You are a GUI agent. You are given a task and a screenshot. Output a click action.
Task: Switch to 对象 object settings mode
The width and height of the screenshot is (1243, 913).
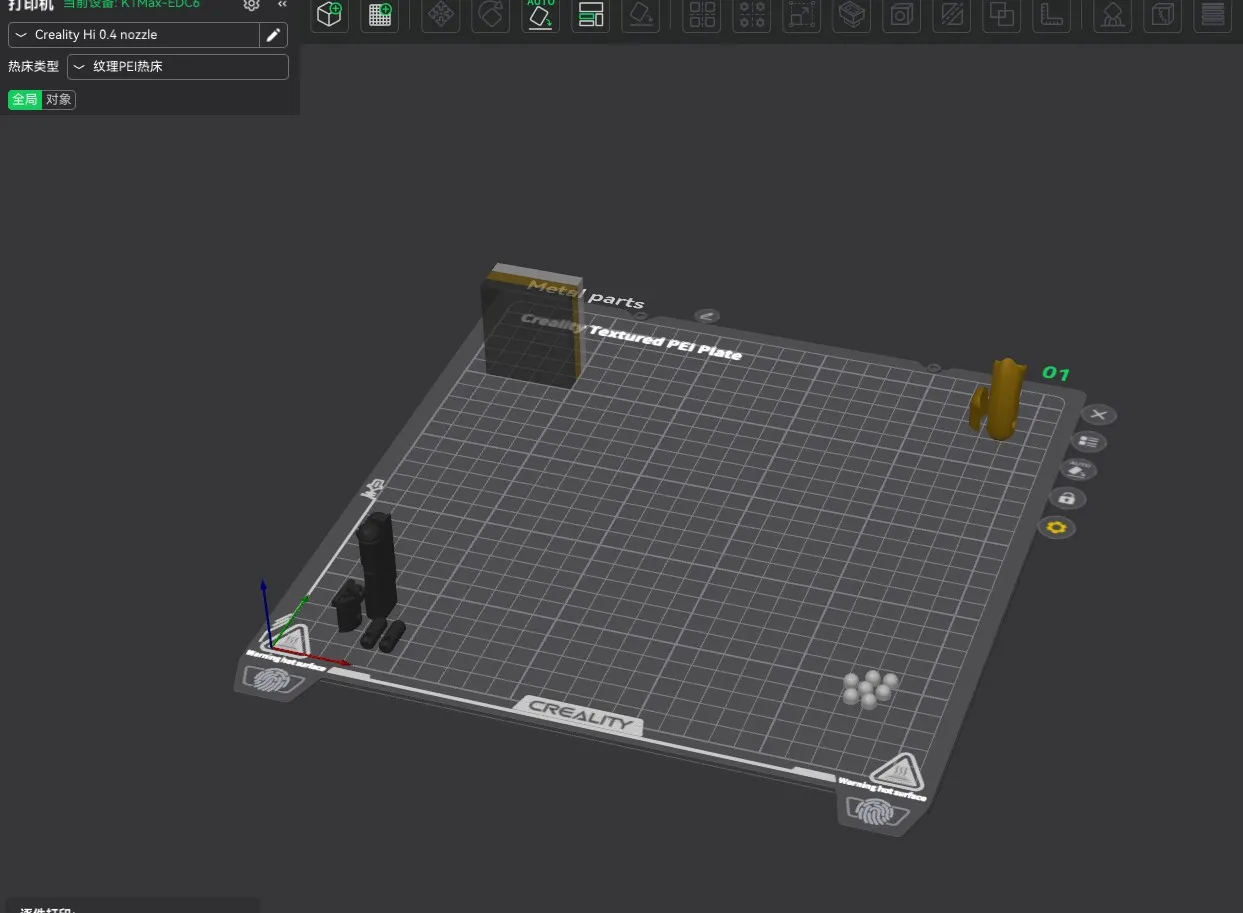click(59, 100)
